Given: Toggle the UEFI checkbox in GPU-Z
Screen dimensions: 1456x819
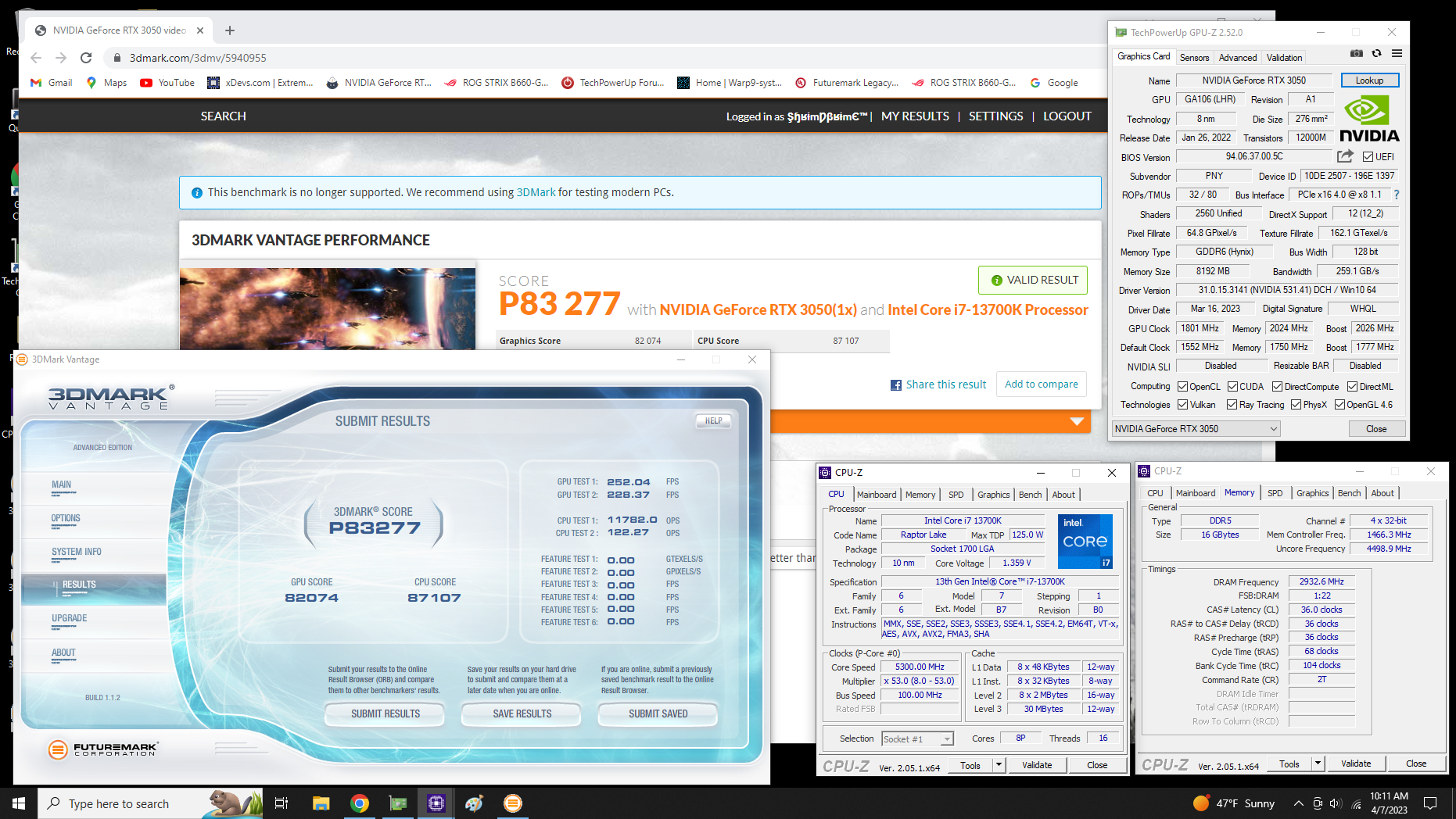Looking at the screenshot, I should point(1368,157).
